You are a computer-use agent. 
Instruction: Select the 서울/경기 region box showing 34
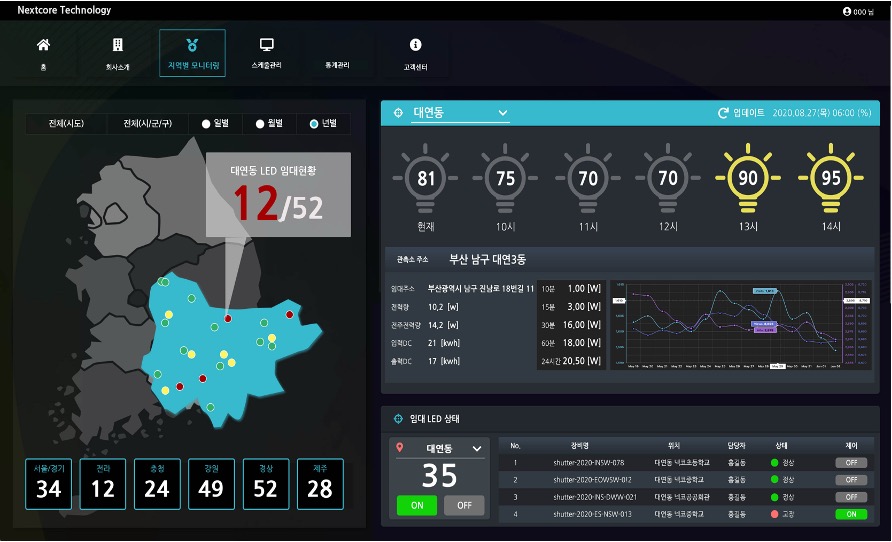pyautogui.click(x=48, y=484)
